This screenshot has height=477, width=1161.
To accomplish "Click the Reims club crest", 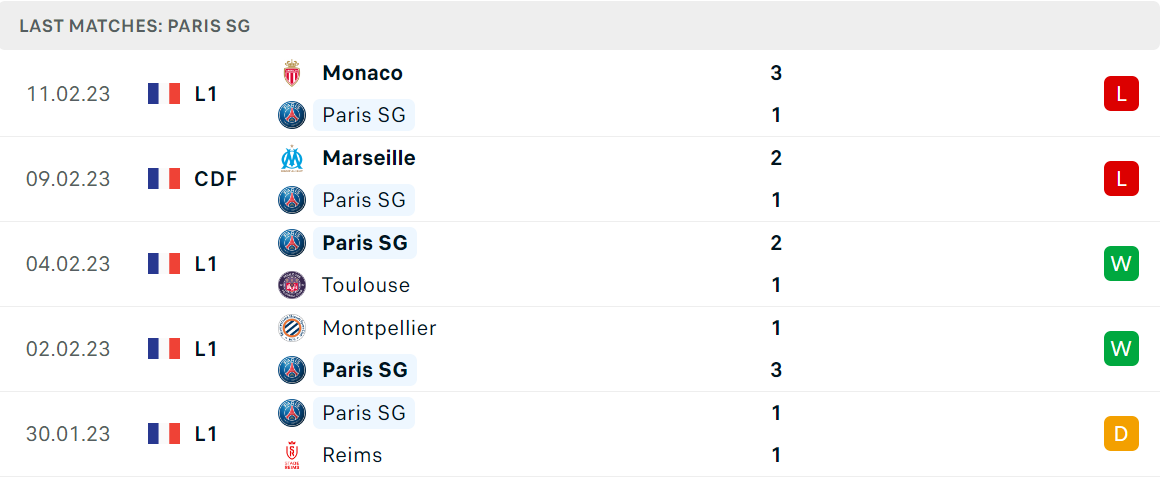I will [292, 455].
